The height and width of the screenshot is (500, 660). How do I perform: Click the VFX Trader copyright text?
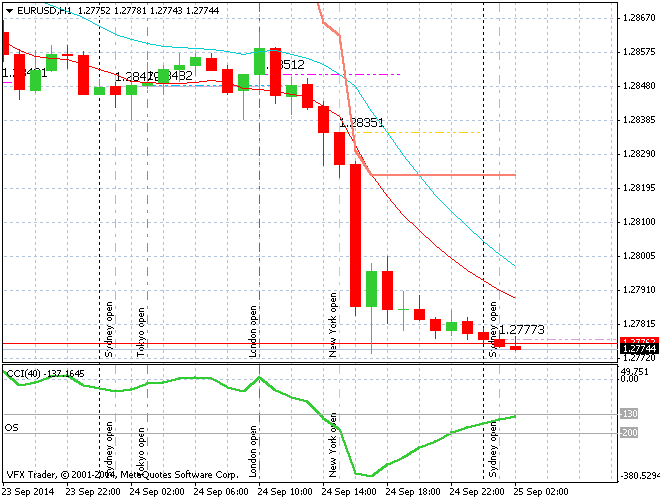coord(122,475)
